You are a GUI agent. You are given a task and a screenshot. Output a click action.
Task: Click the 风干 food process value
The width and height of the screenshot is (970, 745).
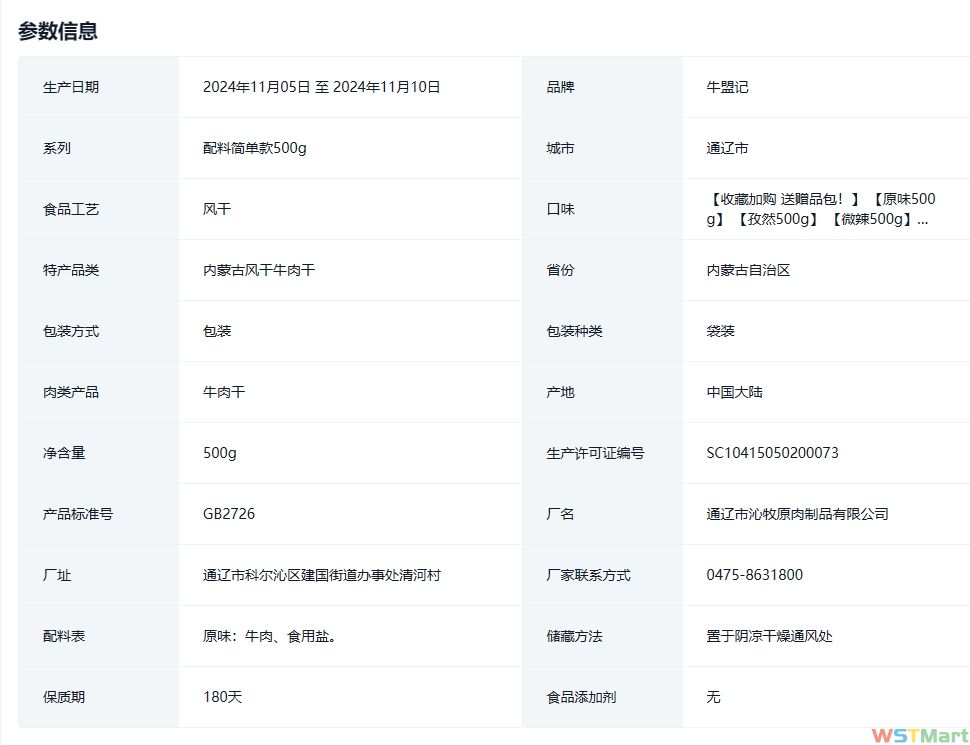(217, 209)
